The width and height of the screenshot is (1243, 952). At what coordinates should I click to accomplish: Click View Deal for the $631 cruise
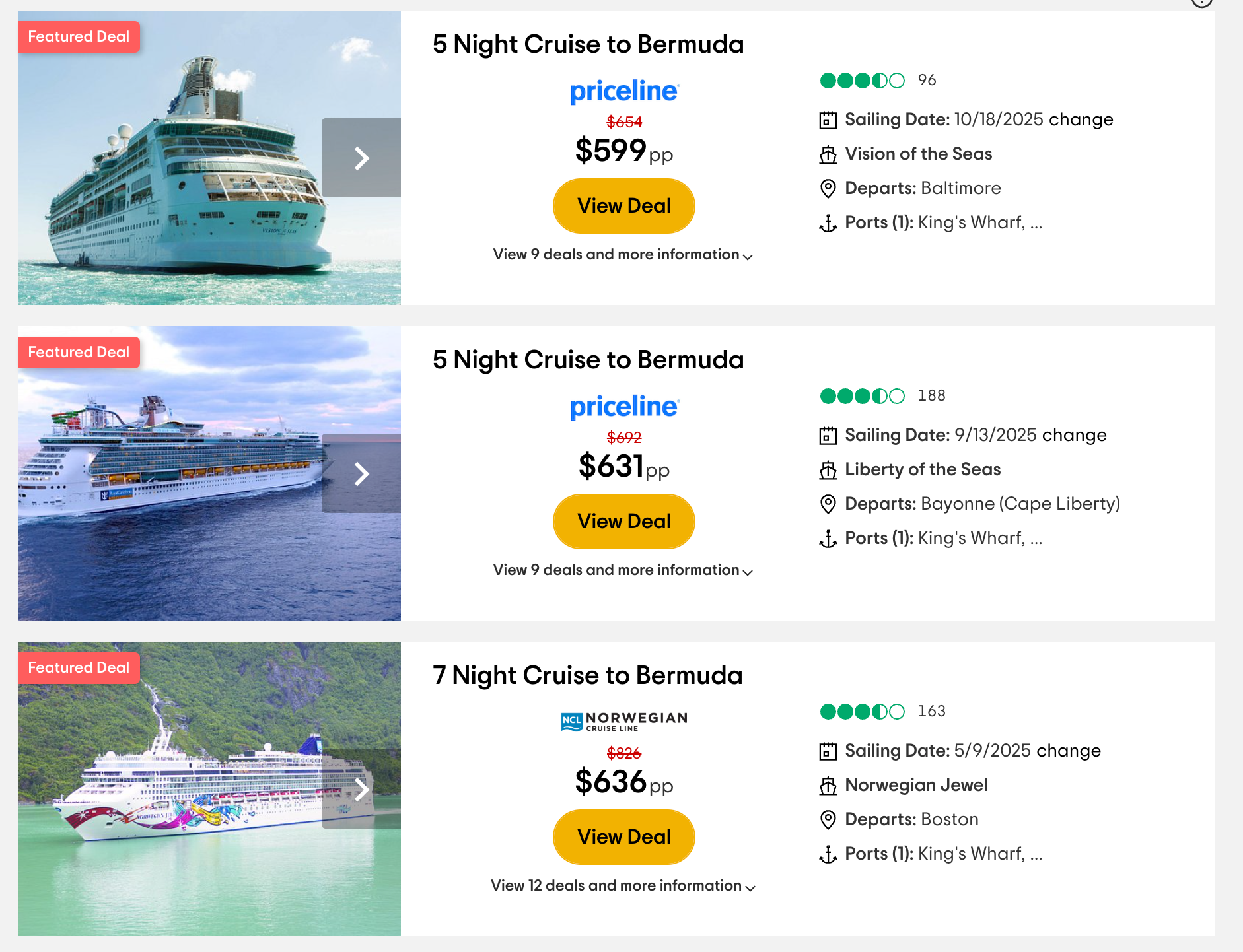point(623,521)
